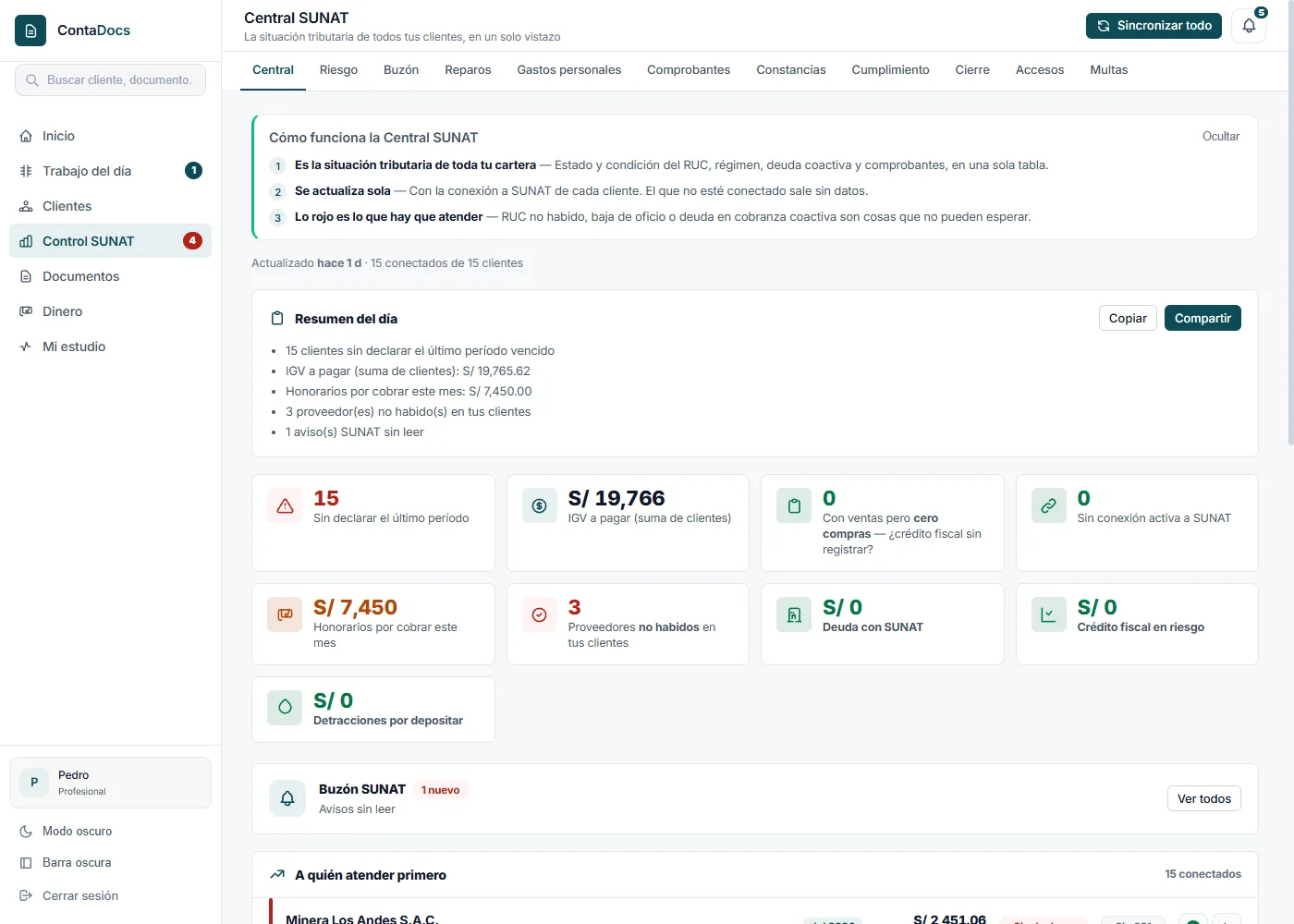The height and width of the screenshot is (924, 1294).
Task: Open the Comprobantes tab
Action: pyautogui.click(x=689, y=70)
